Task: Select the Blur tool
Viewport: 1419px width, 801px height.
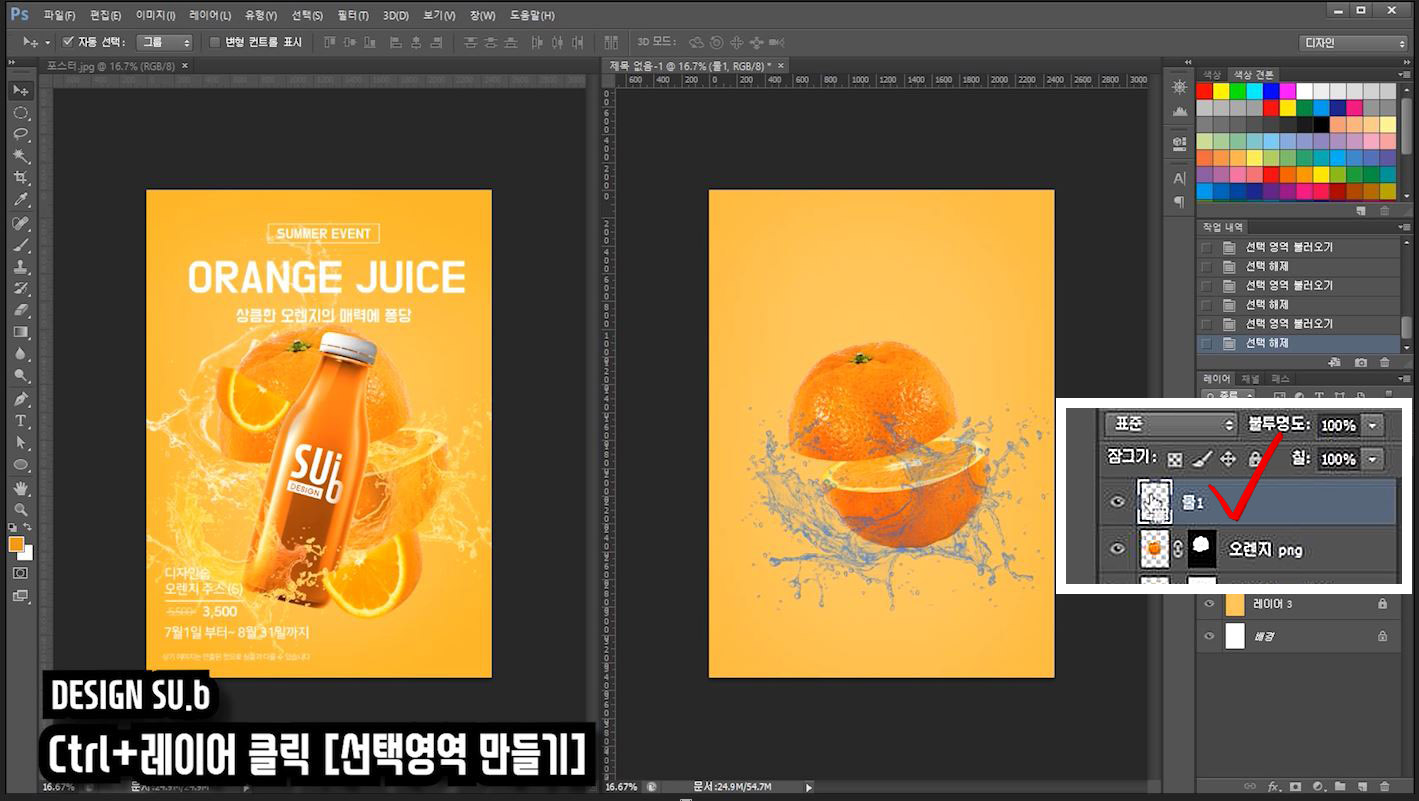Action: tap(20, 355)
